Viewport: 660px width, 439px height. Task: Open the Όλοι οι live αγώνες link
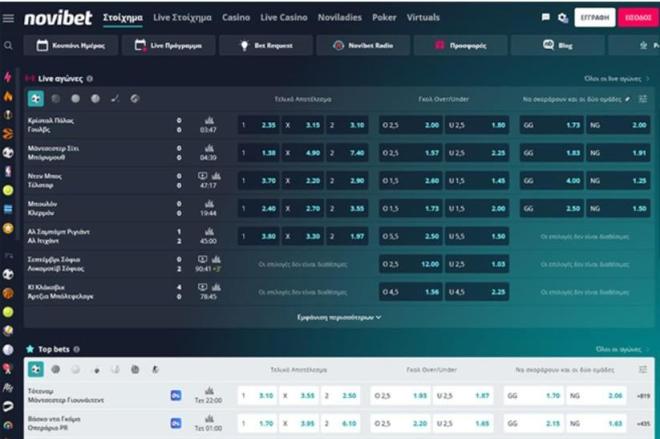617,79
